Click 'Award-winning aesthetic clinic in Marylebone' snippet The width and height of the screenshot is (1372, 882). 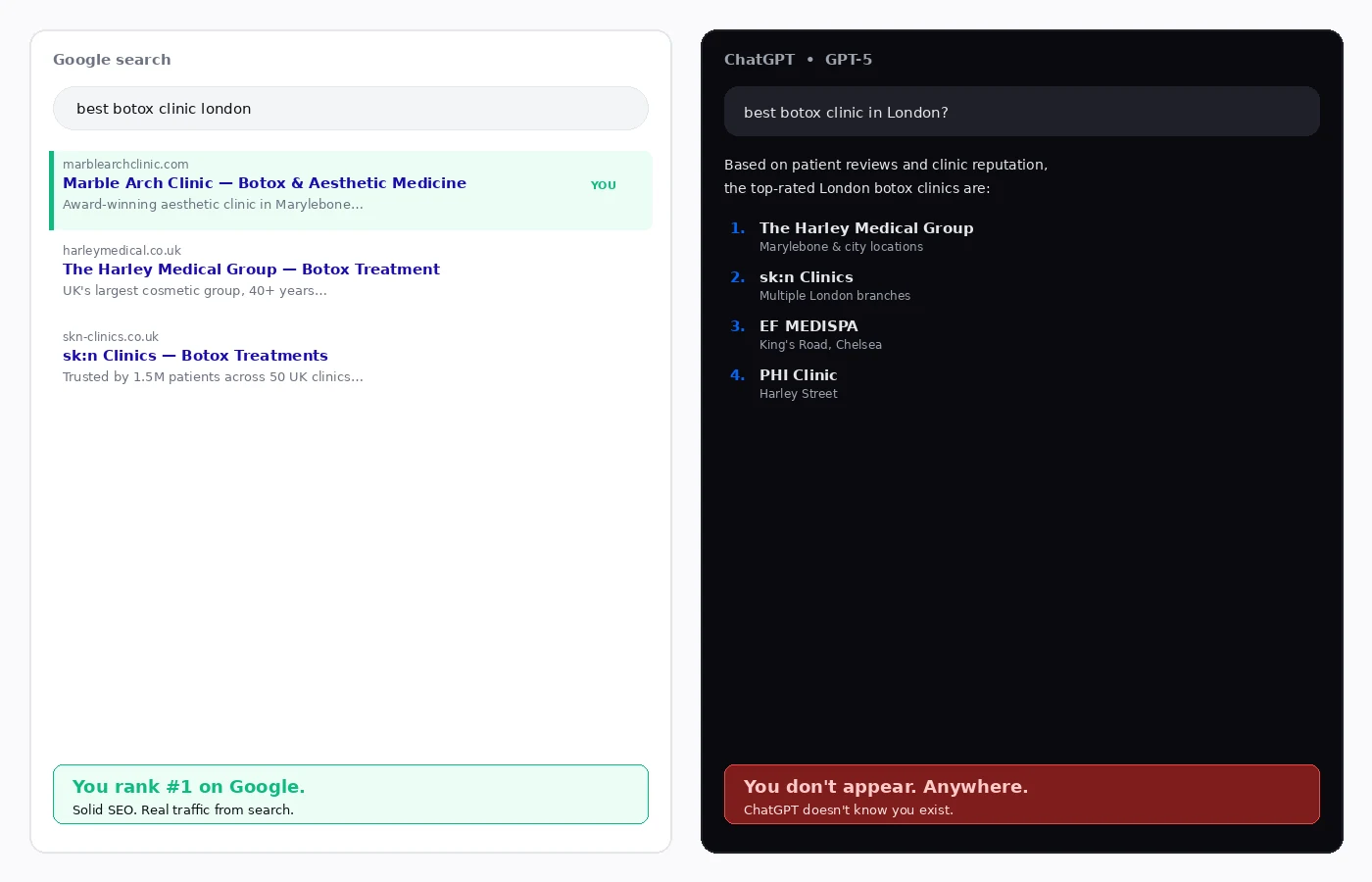pyautogui.click(x=213, y=205)
